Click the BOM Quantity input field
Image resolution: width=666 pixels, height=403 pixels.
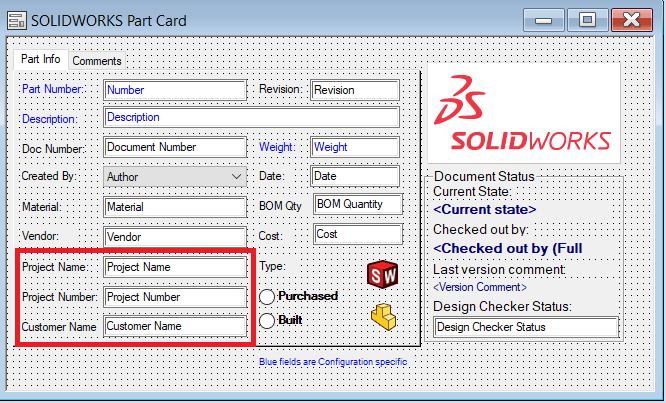coord(358,204)
